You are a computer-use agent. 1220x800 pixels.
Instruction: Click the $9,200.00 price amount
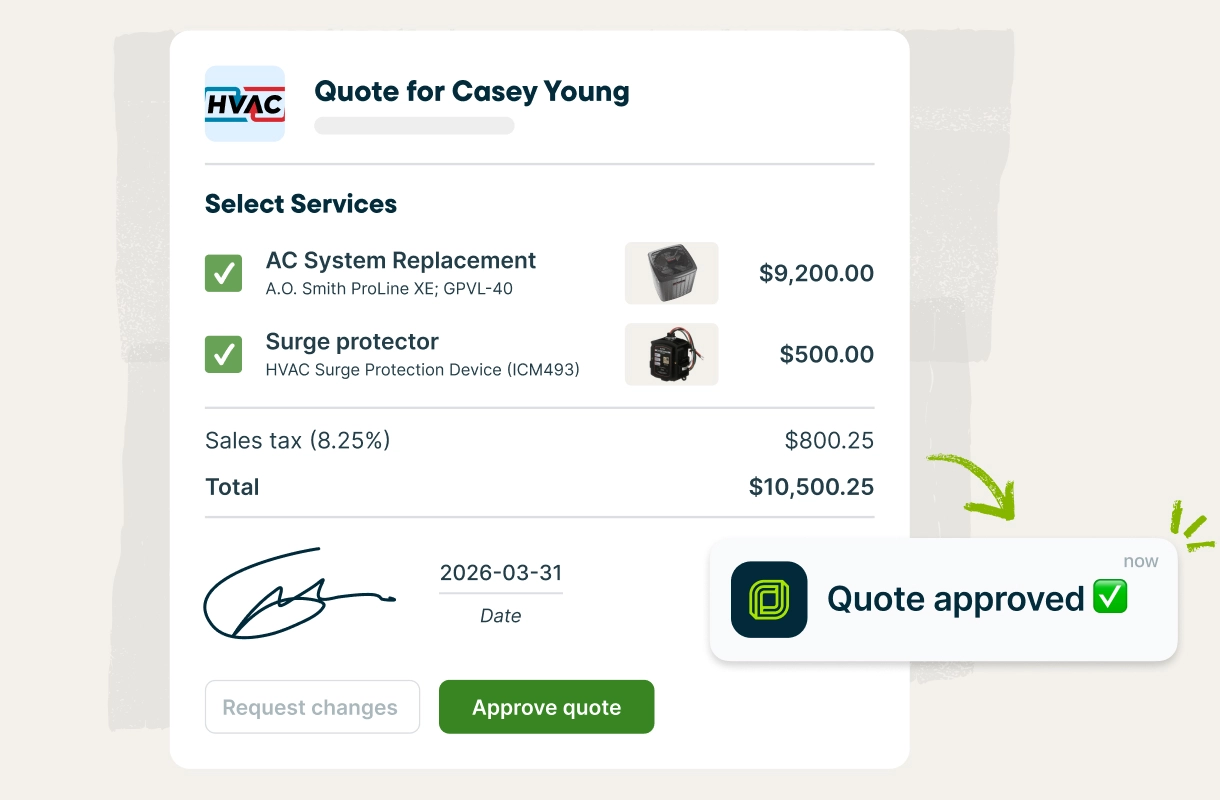[x=816, y=273]
